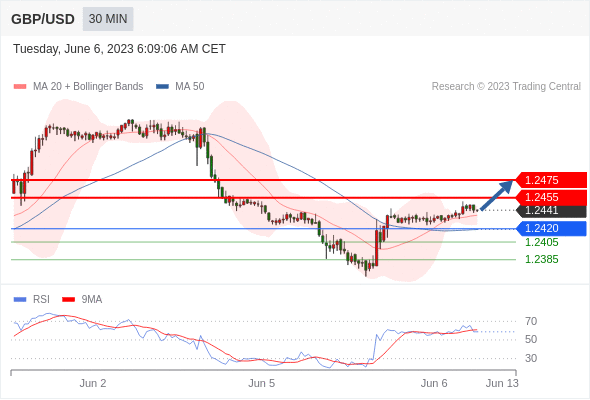This screenshot has width=590, height=400.
Task: Select the 1.2475 red resistance price tag
Action: pos(551,180)
